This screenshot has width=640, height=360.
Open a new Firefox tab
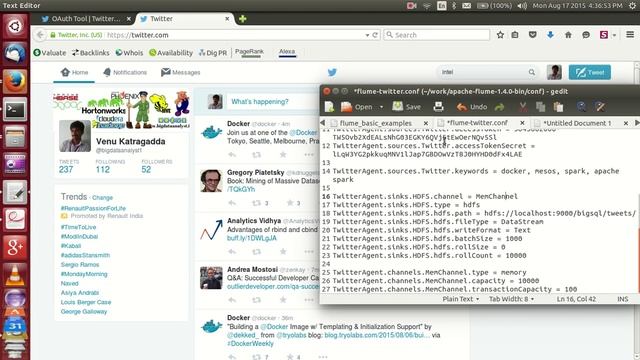click(242, 19)
